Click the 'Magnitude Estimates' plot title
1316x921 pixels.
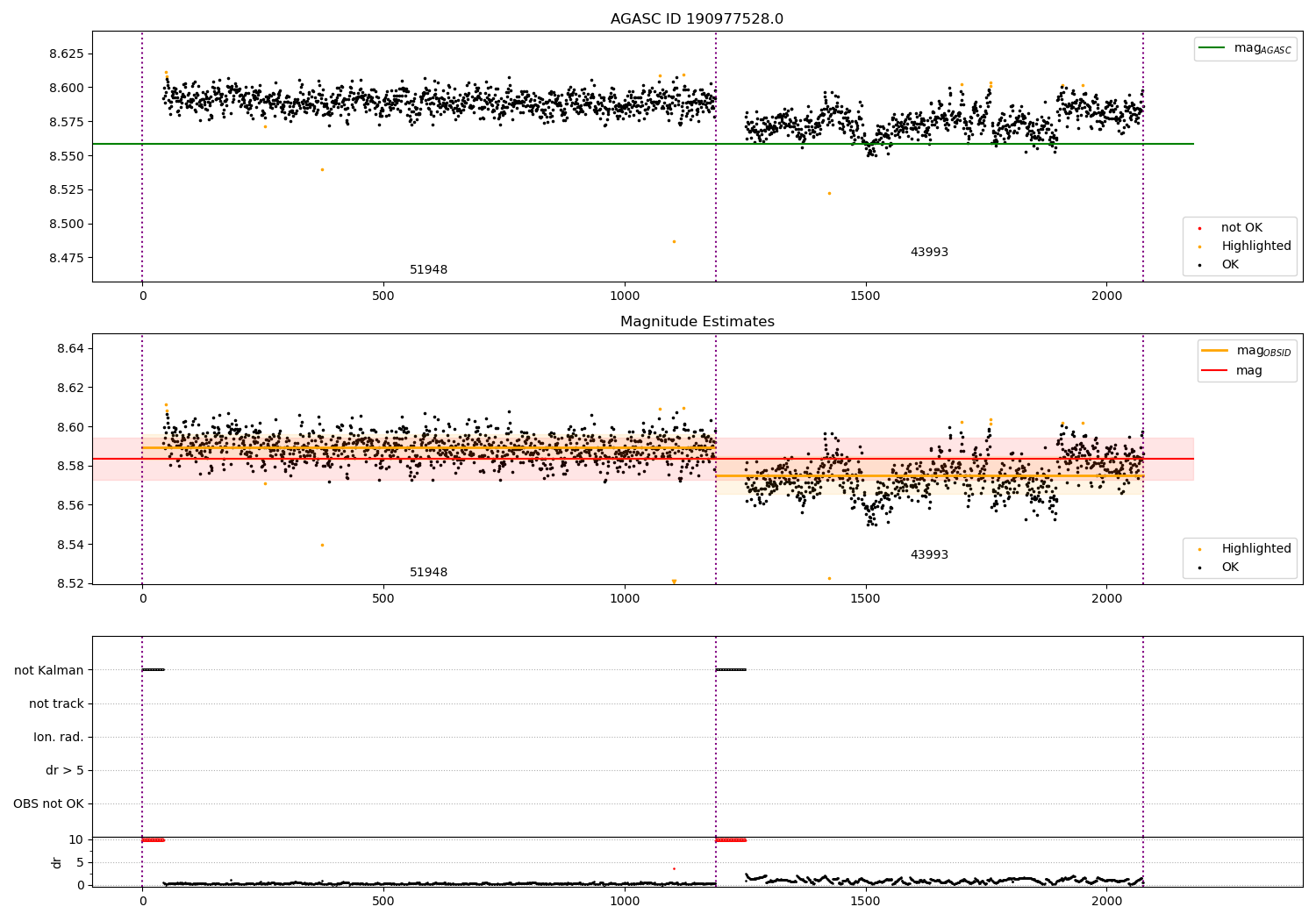(x=697, y=322)
